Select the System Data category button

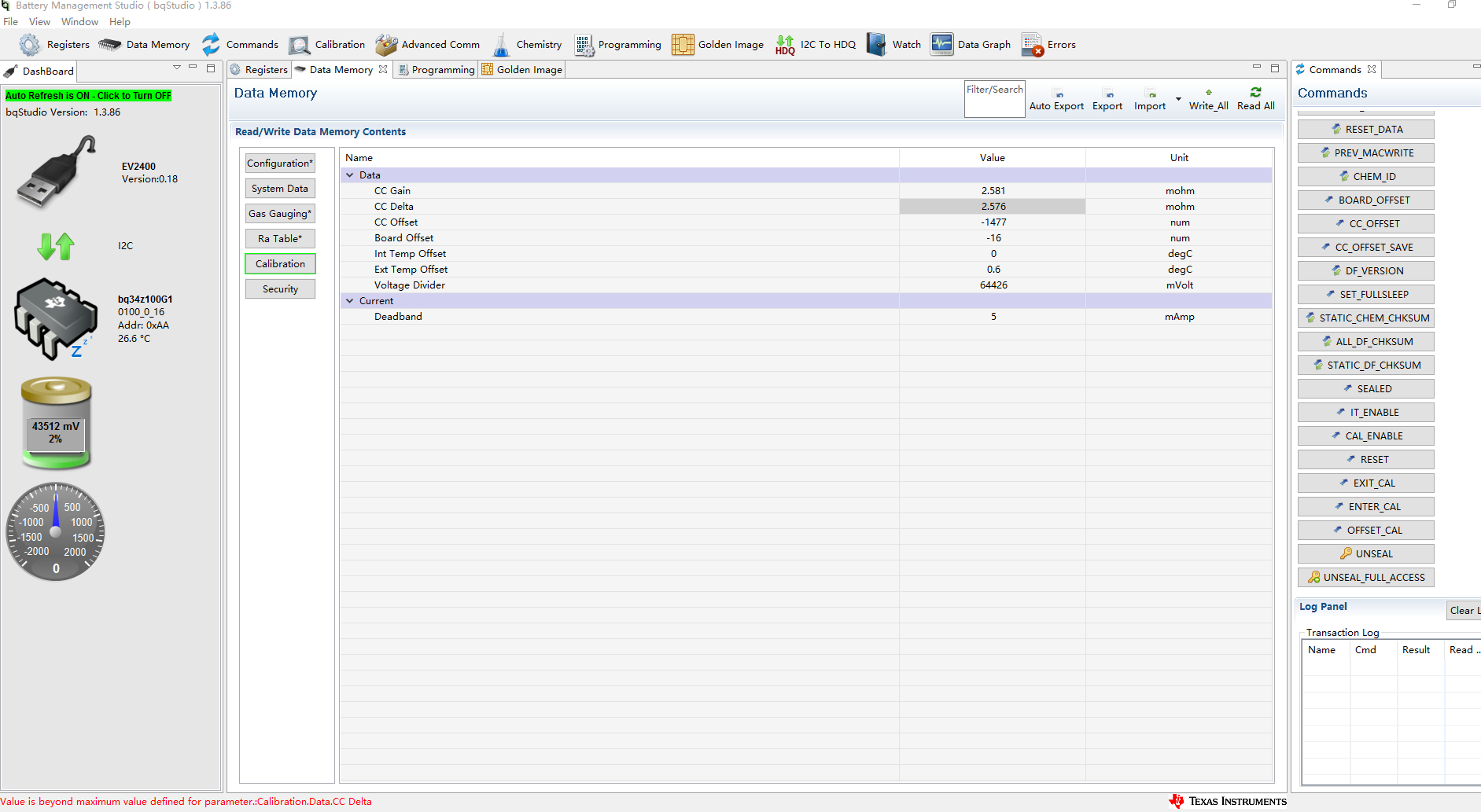point(280,189)
